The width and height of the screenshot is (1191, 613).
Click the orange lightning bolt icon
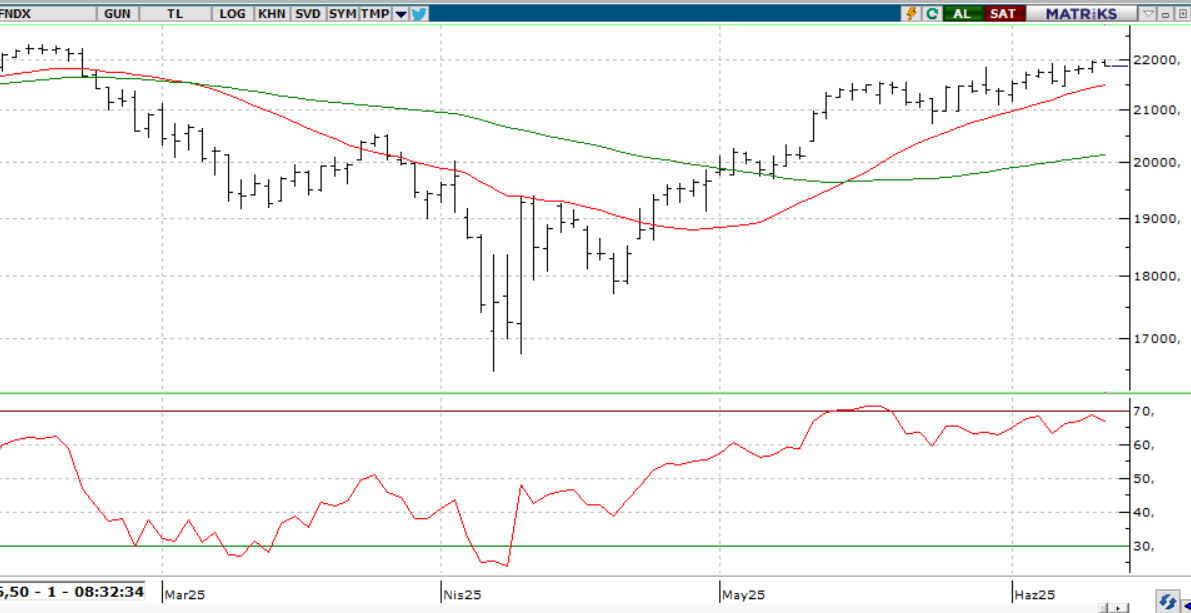point(913,14)
